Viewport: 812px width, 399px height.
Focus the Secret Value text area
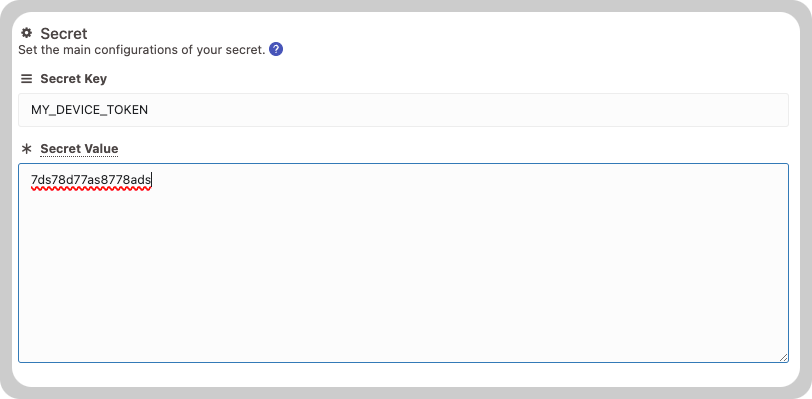pos(403,263)
